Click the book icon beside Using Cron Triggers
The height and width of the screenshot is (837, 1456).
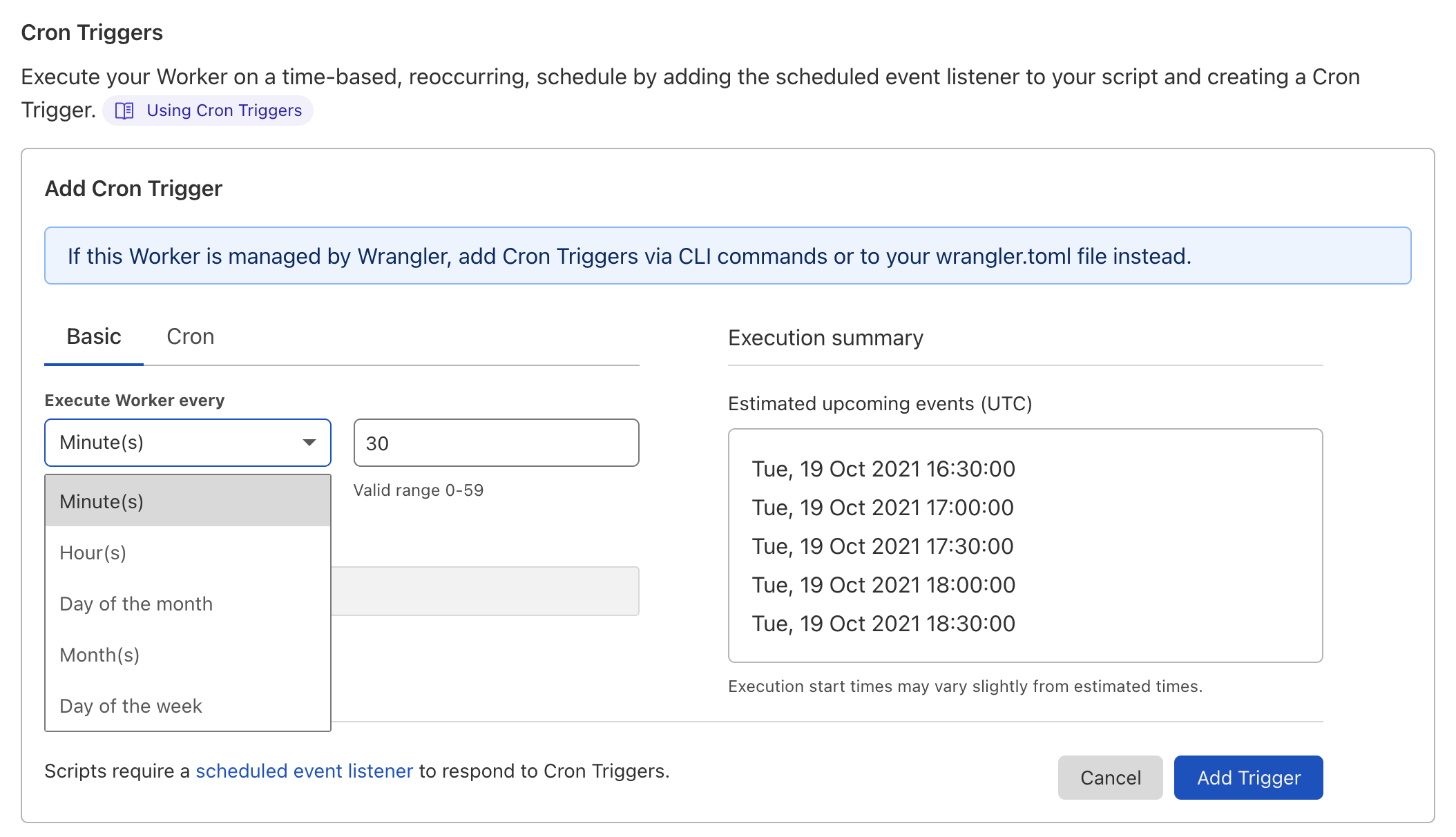[124, 110]
